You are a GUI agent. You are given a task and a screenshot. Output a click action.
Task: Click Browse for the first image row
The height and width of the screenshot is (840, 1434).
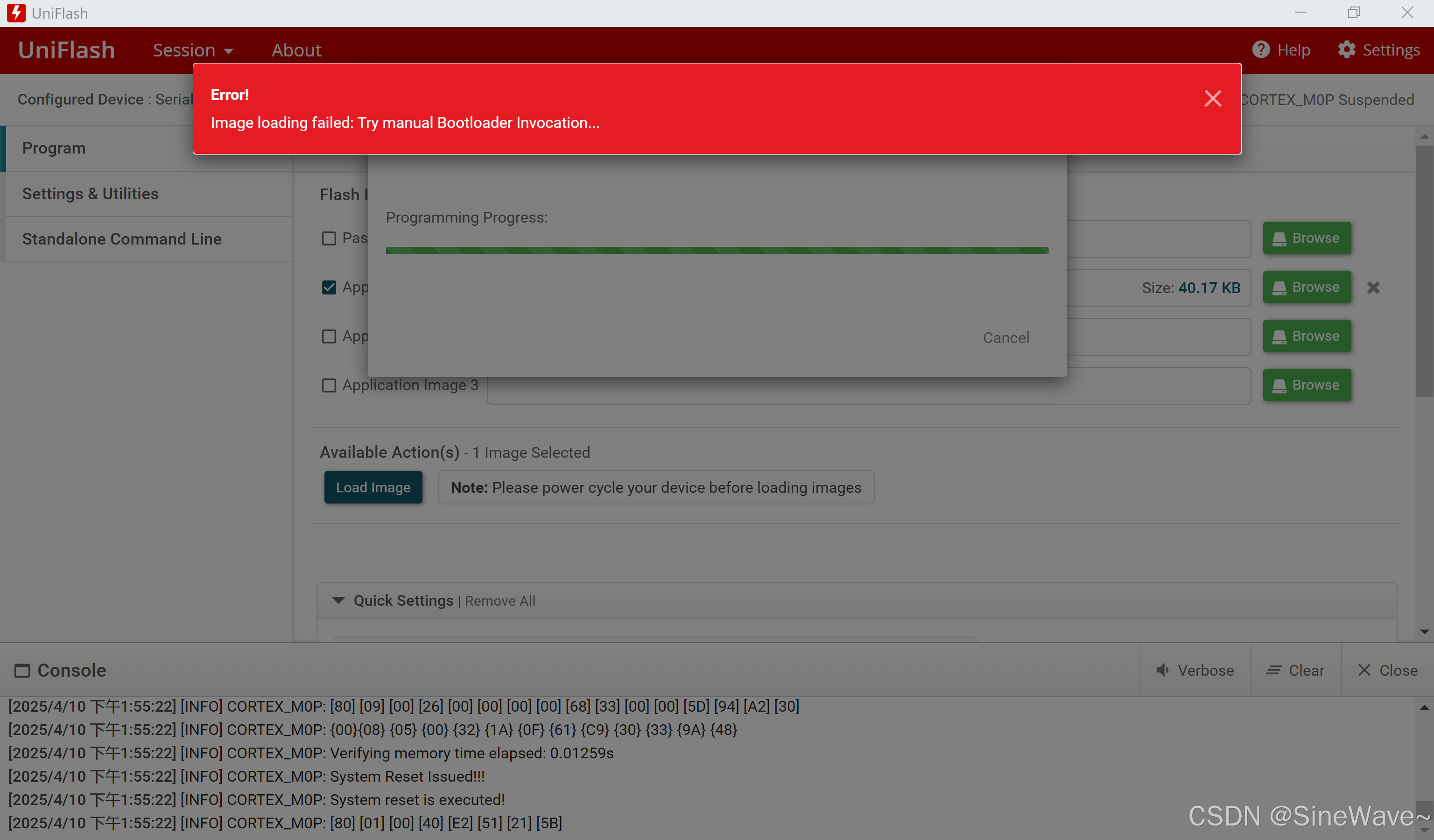(1307, 238)
